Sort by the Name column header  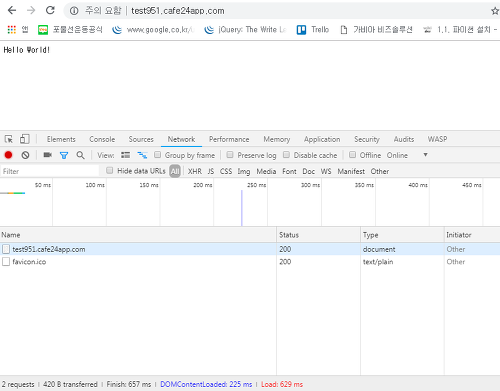pyautogui.click(x=138, y=235)
